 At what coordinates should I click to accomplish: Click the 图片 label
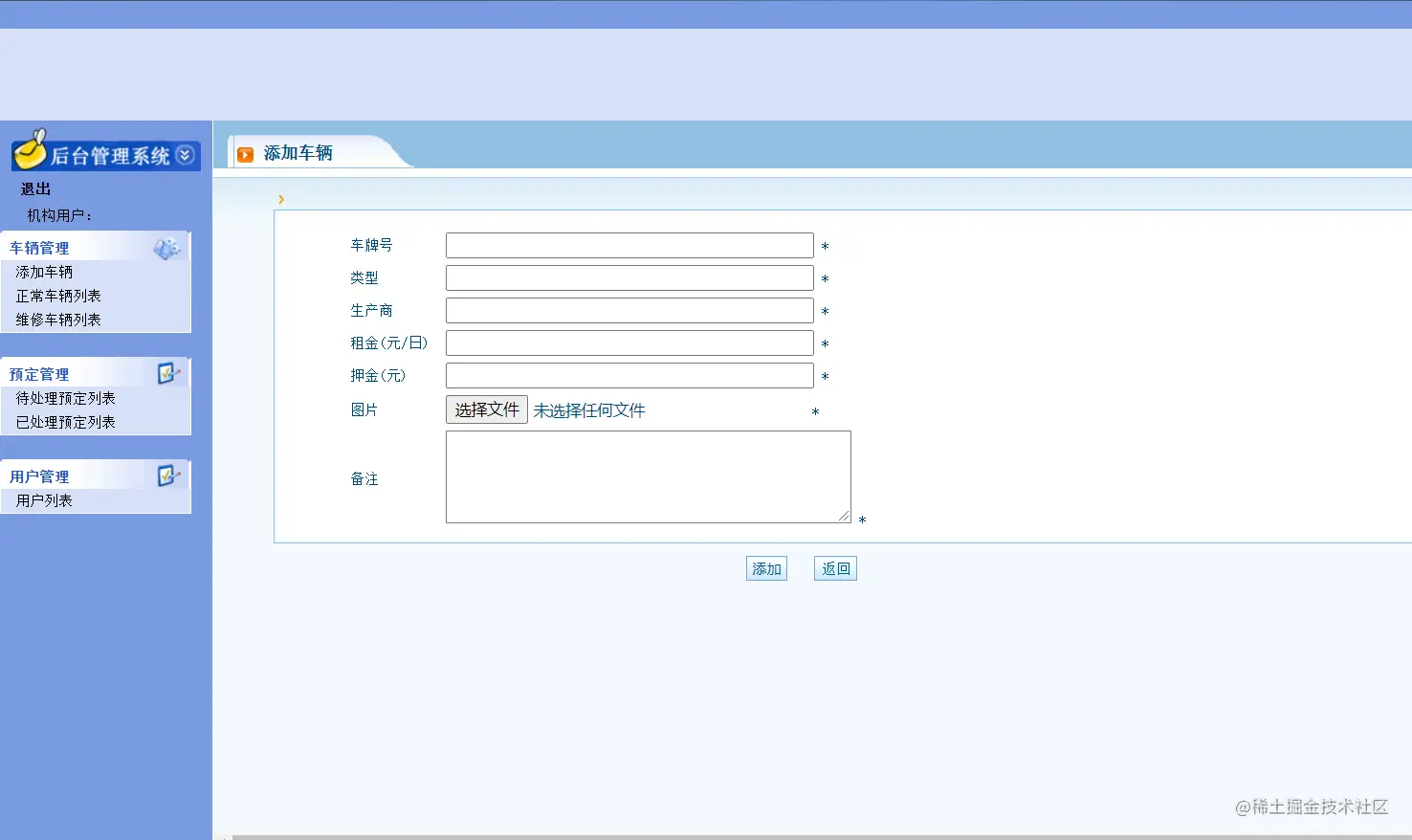tap(364, 409)
